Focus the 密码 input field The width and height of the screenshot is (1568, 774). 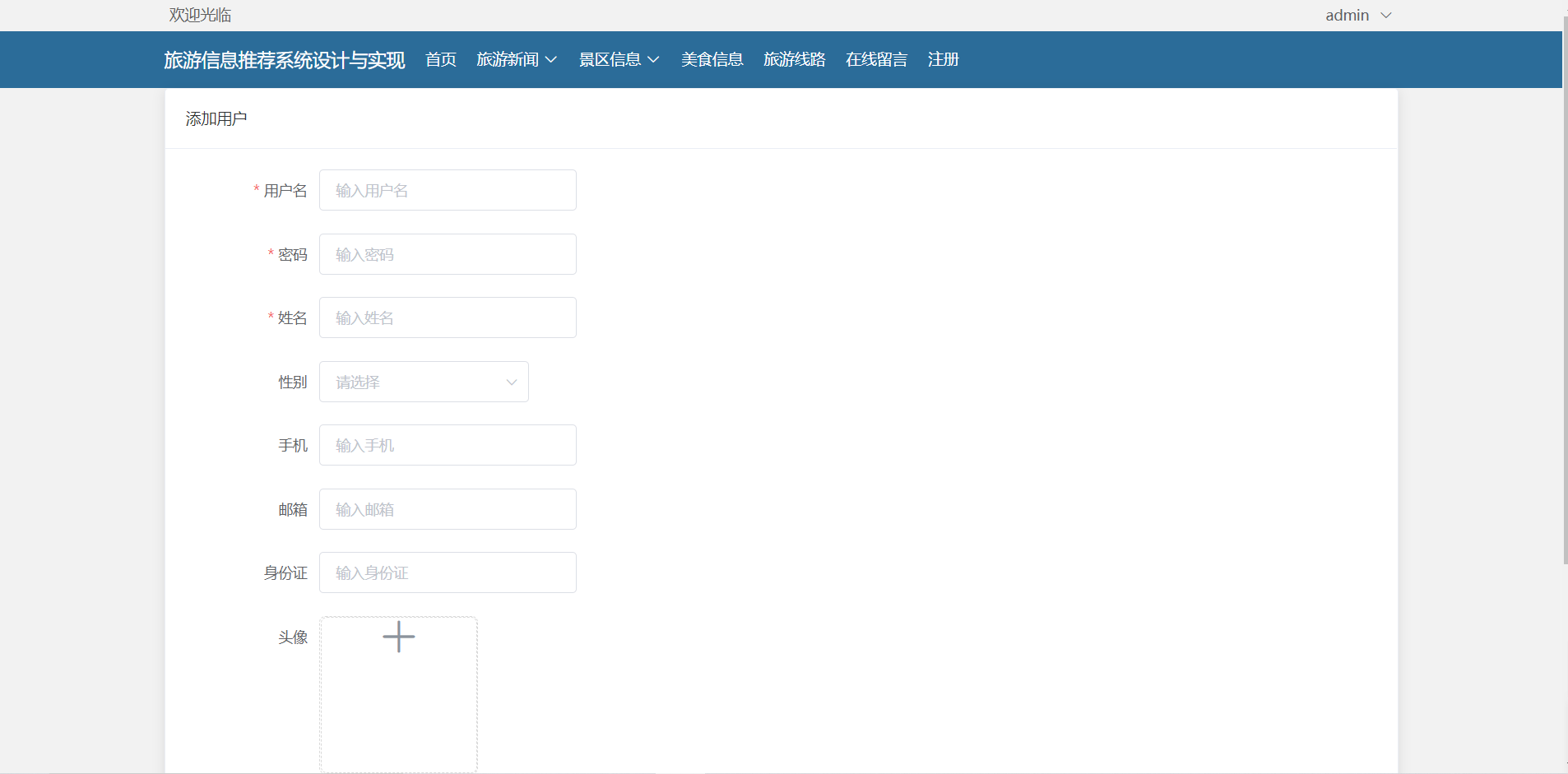[448, 254]
